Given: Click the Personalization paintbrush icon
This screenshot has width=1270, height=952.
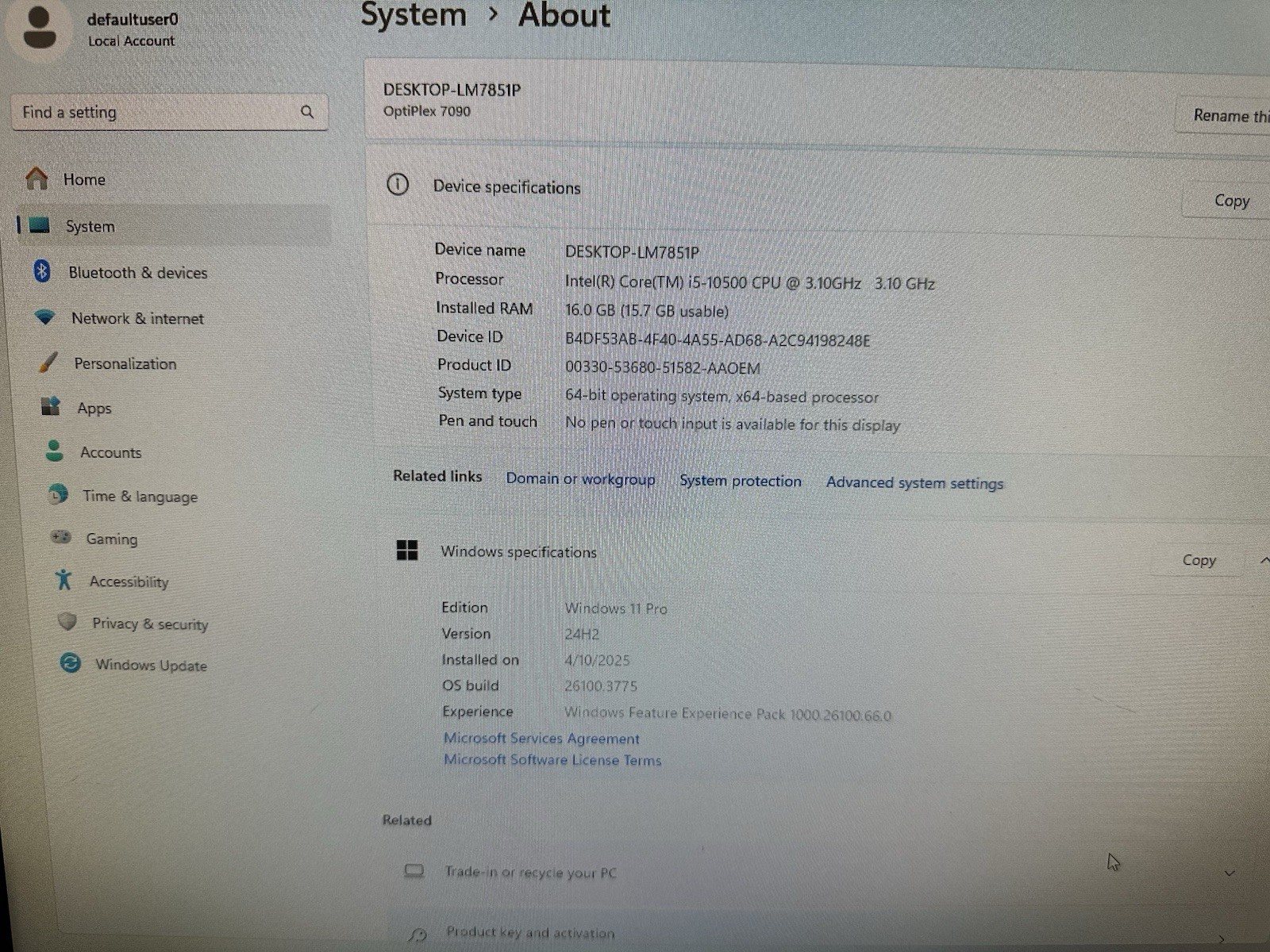Looking at the screenshot, I should (x=48, y=362).
